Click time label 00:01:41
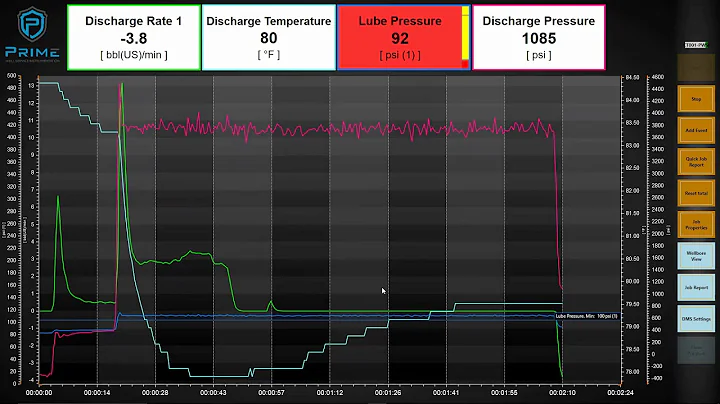Image resolution: width=720 pixels, height=404 pixels. coord(446,393)
